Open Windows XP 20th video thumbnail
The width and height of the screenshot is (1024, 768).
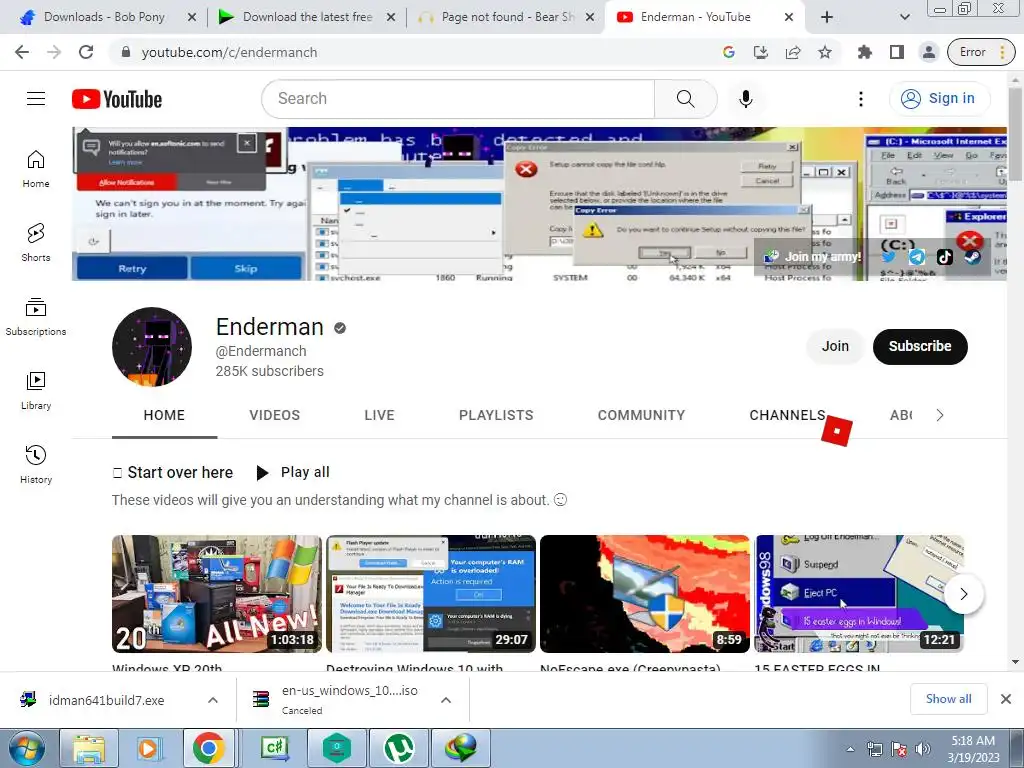point(217,594)
